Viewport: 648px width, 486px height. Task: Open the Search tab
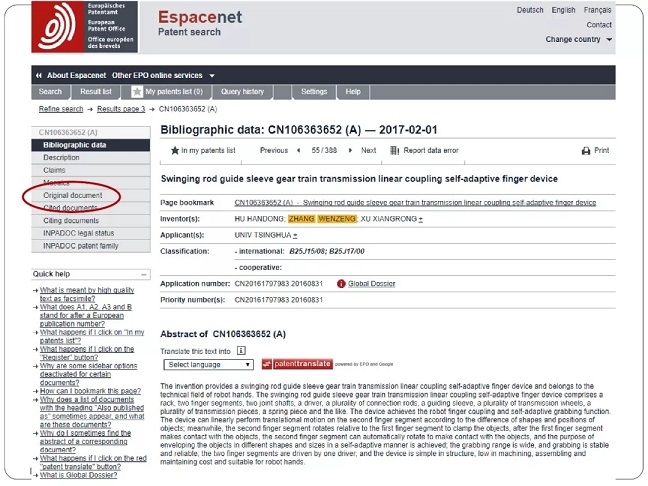[x=50, y=92]
